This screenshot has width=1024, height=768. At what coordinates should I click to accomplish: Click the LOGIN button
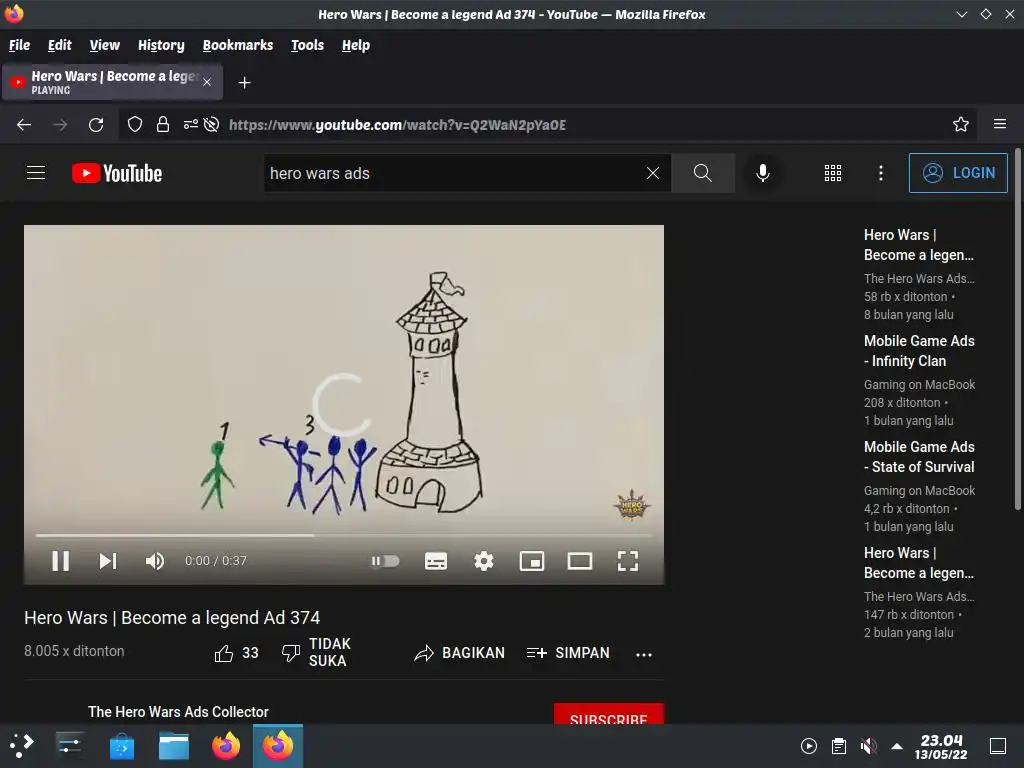(x=958, y=173)
